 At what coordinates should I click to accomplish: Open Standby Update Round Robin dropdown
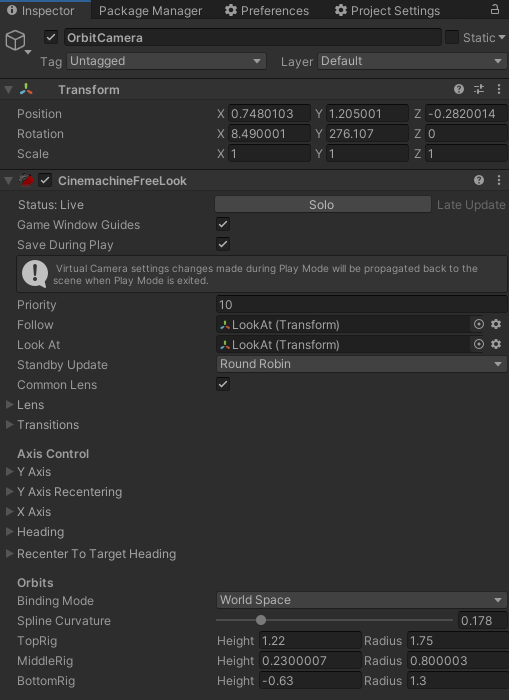tap(362, 364)
